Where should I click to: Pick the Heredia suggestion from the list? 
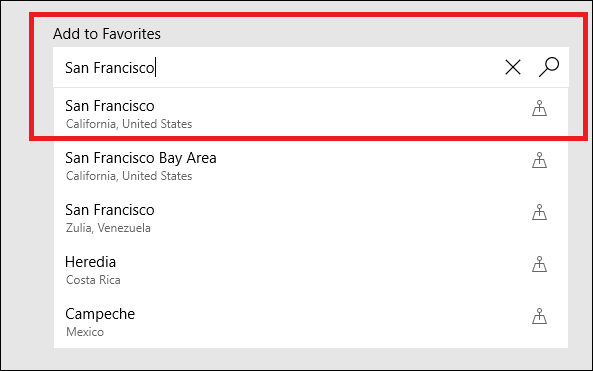click(x=310, y=270)
